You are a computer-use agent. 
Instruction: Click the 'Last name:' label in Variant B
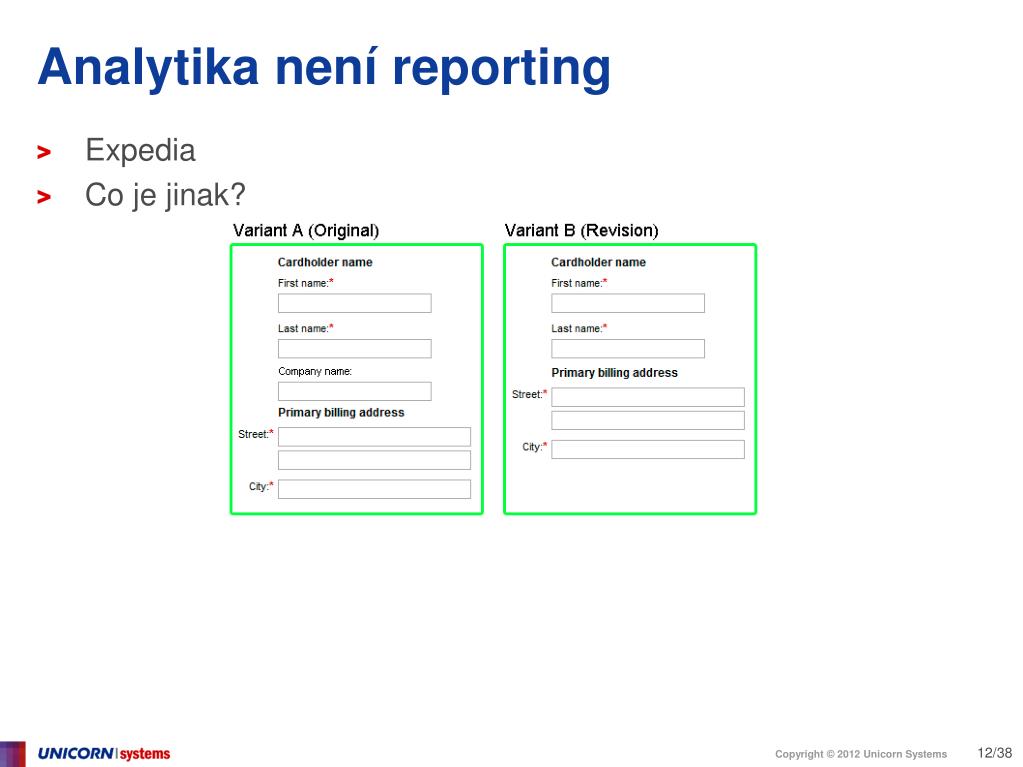579,329
